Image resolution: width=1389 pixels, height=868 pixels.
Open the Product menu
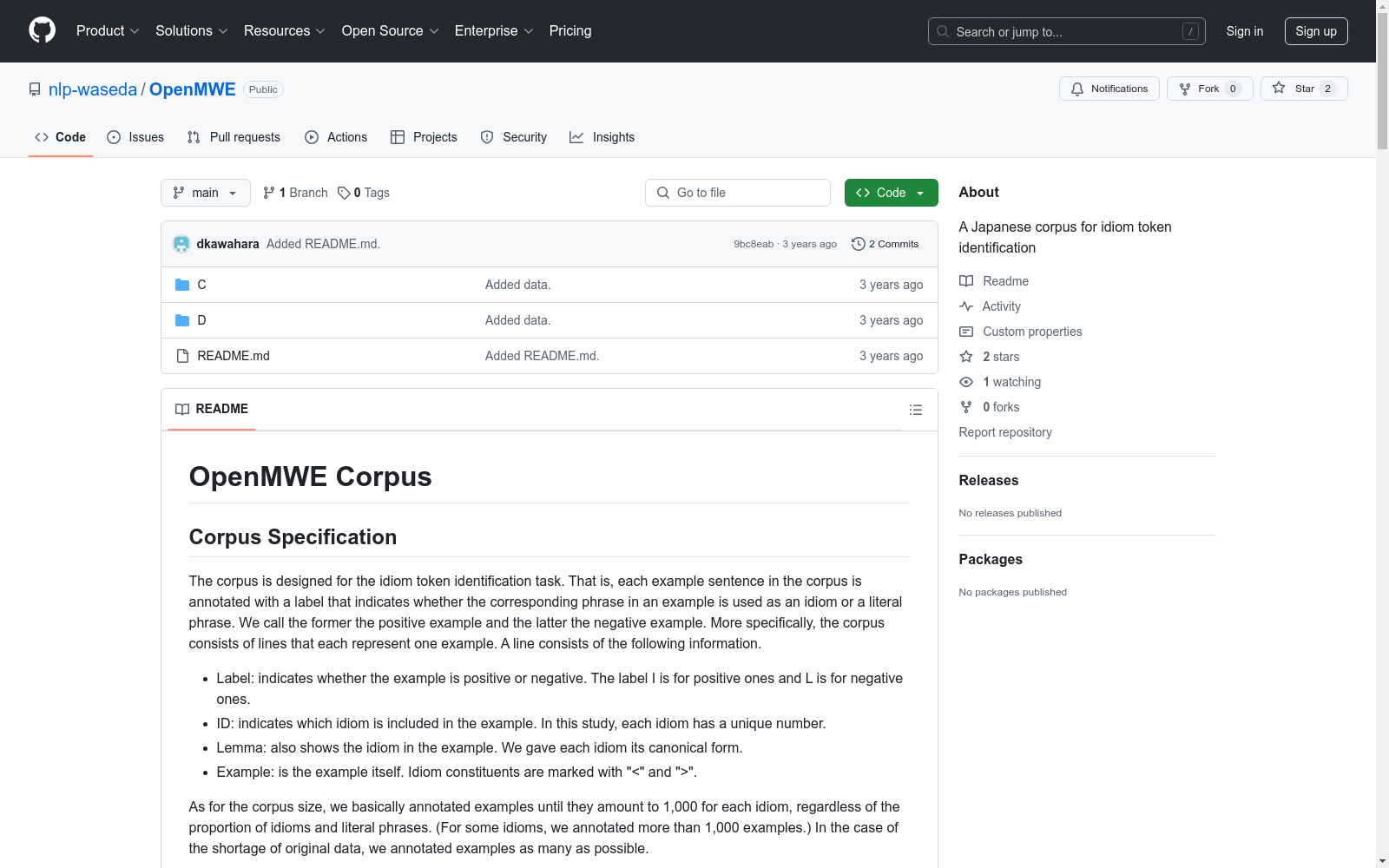tap(108, 31)
